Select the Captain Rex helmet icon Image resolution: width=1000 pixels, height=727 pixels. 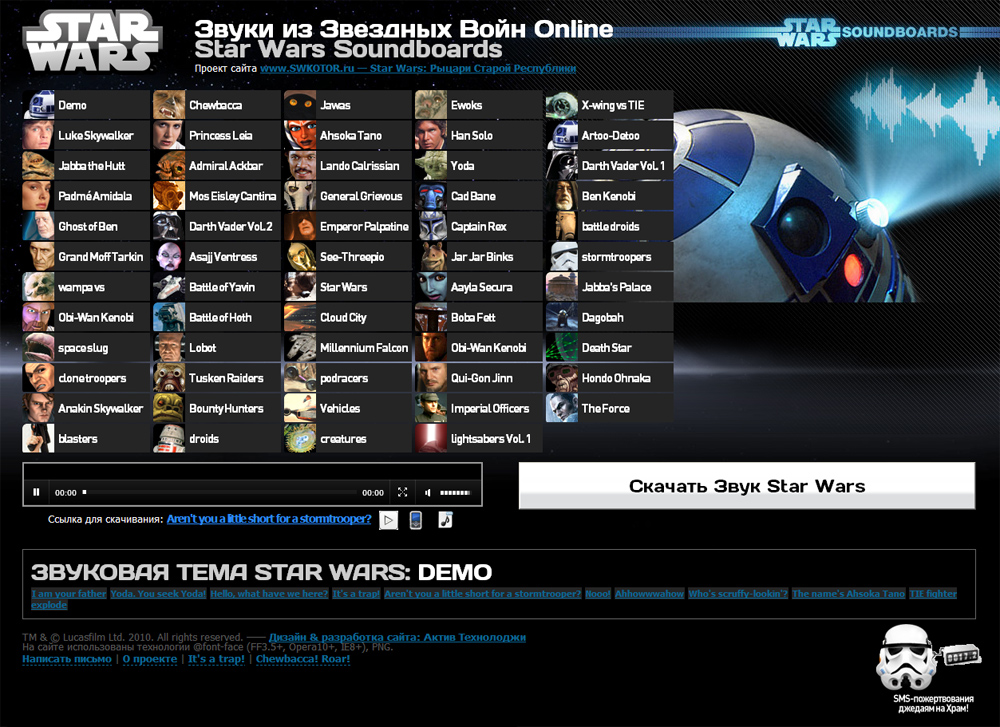click(430, 226)
